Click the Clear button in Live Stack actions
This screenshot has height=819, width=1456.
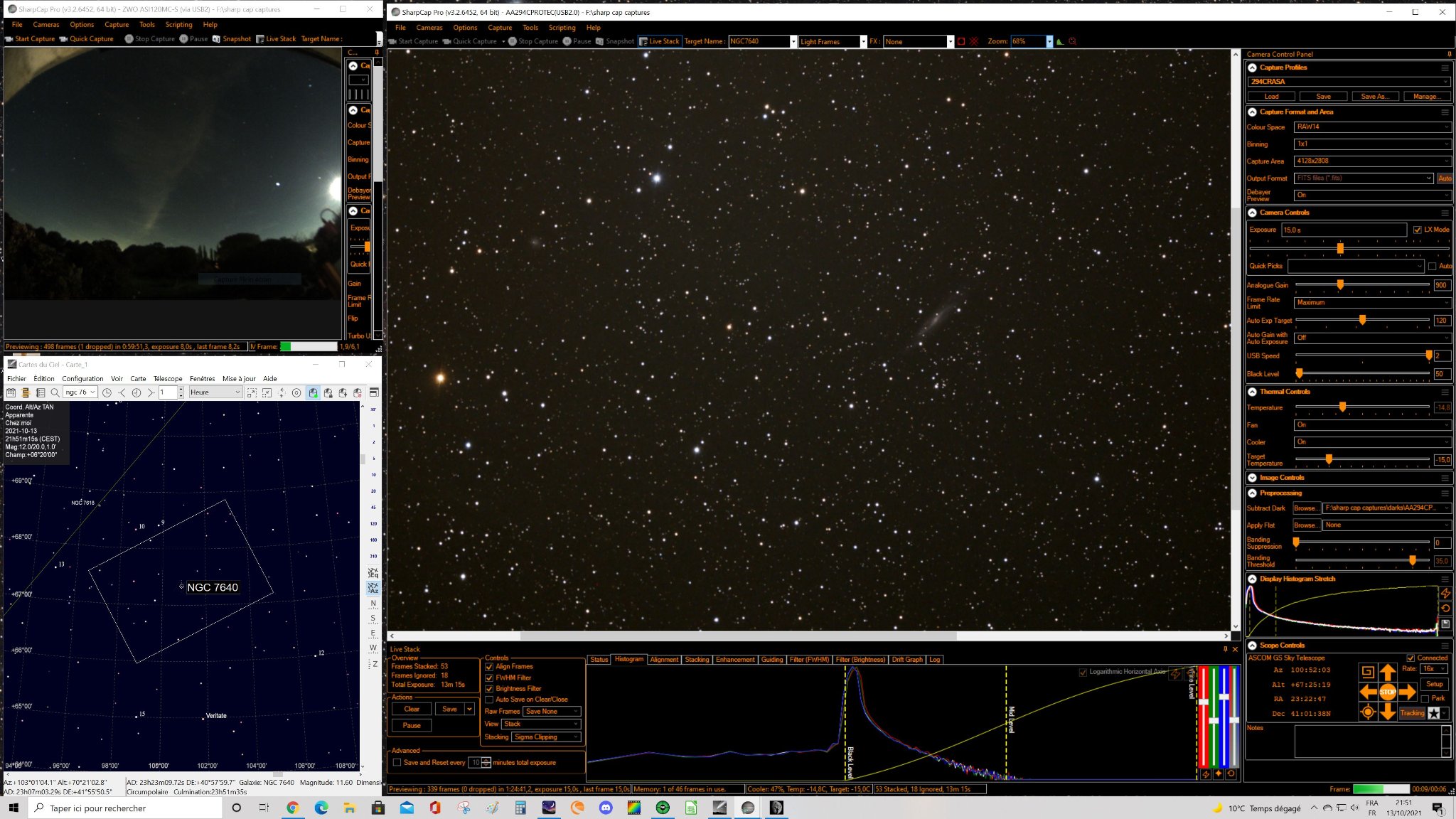412,710
